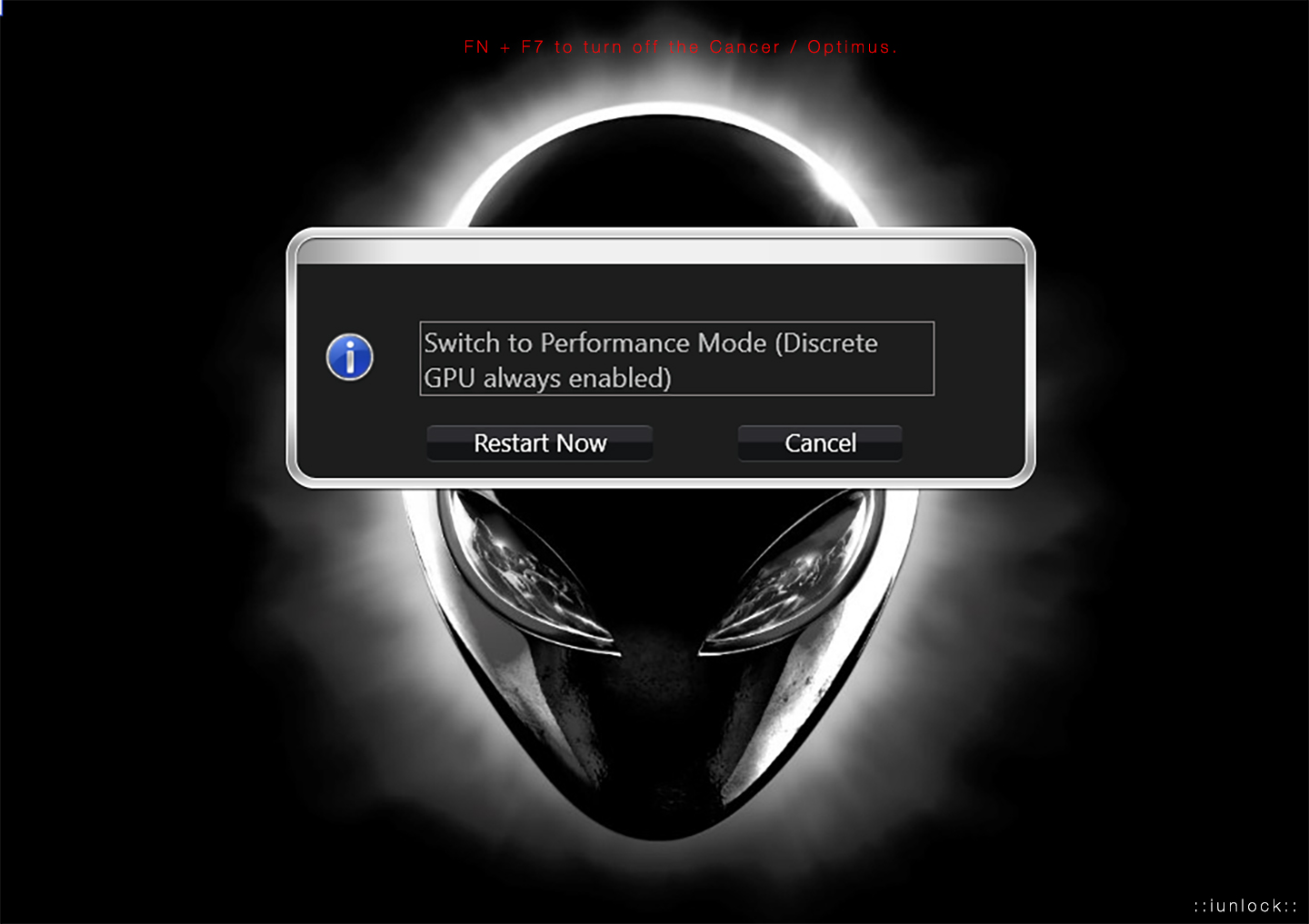Click the blue information icon
Image resolution: width=1309 pixels, height=924 pixels.
coord(350,357)
